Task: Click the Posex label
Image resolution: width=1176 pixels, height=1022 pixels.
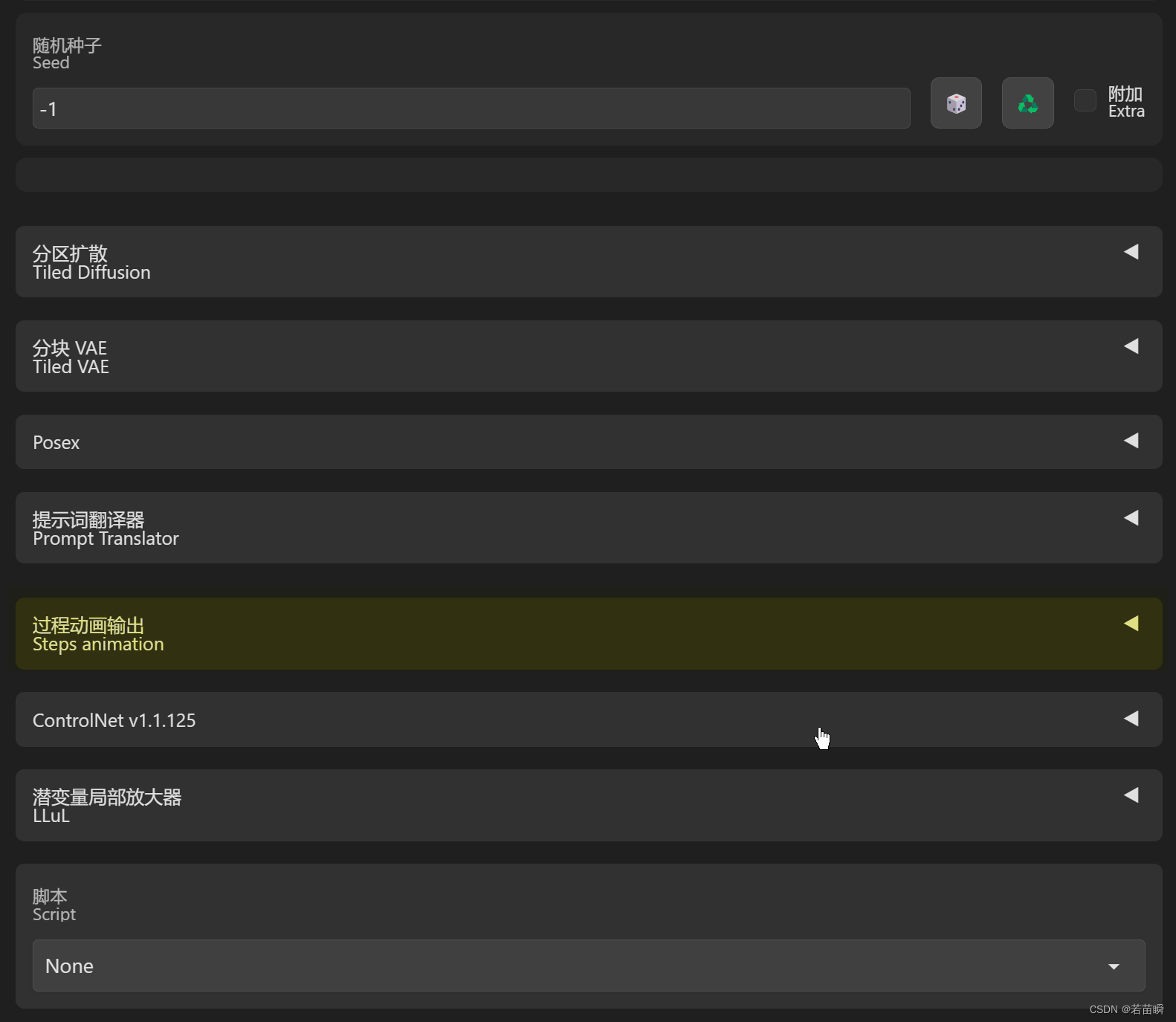Action: [x=56, y=443]
